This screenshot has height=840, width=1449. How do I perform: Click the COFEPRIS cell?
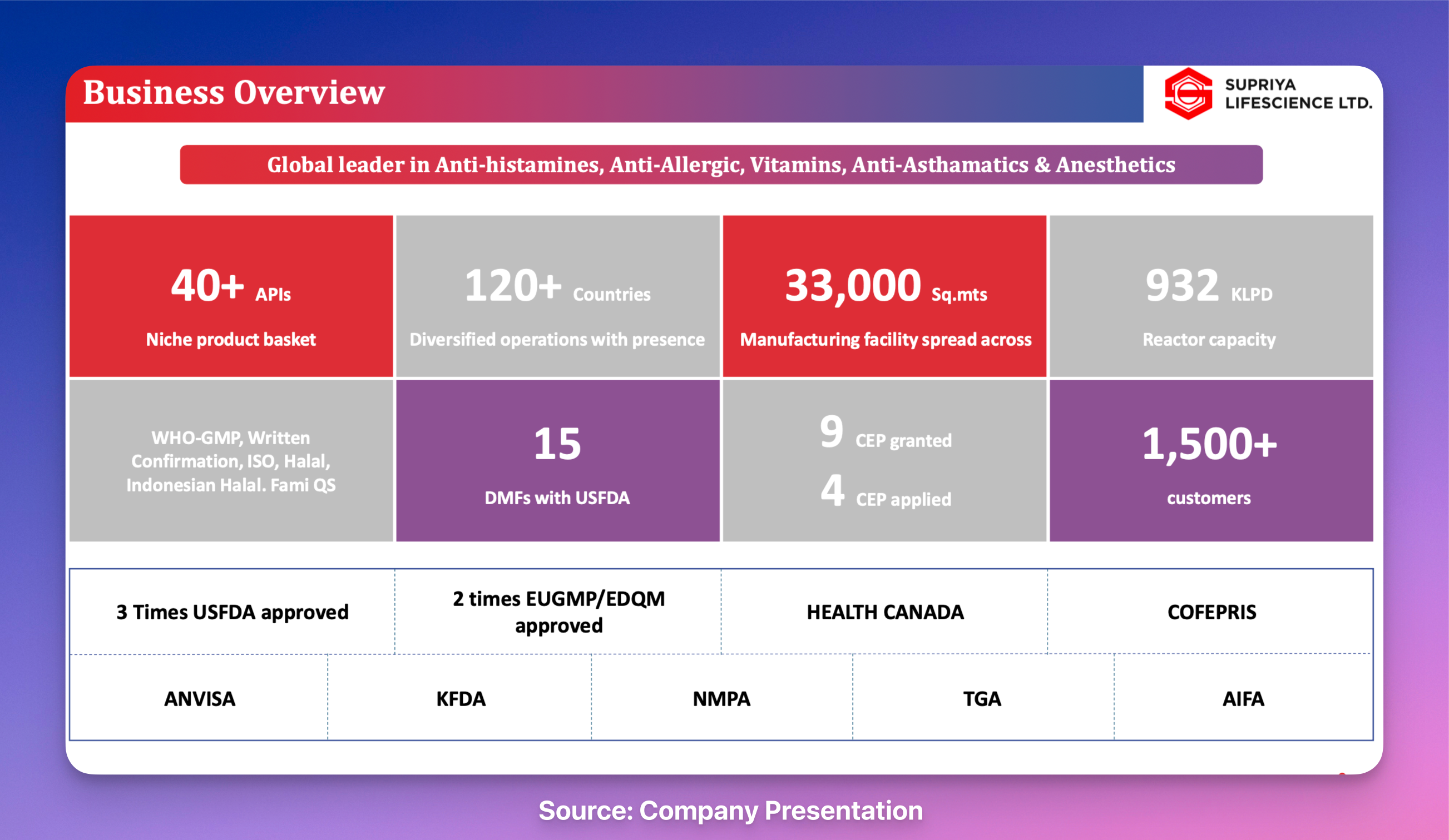[1210, 612]
